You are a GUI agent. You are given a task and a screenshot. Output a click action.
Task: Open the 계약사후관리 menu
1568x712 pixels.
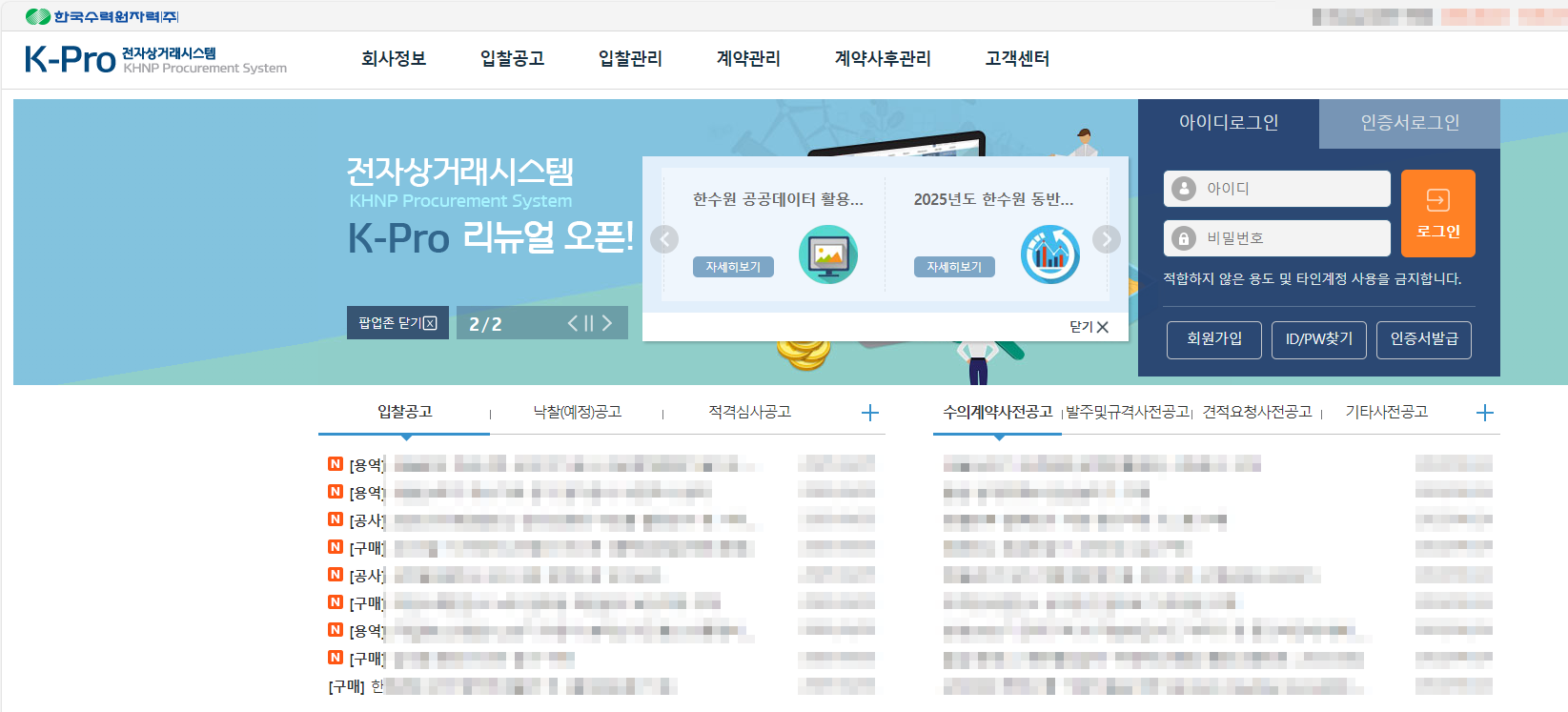pyautogui.click(x=883, y=58)
